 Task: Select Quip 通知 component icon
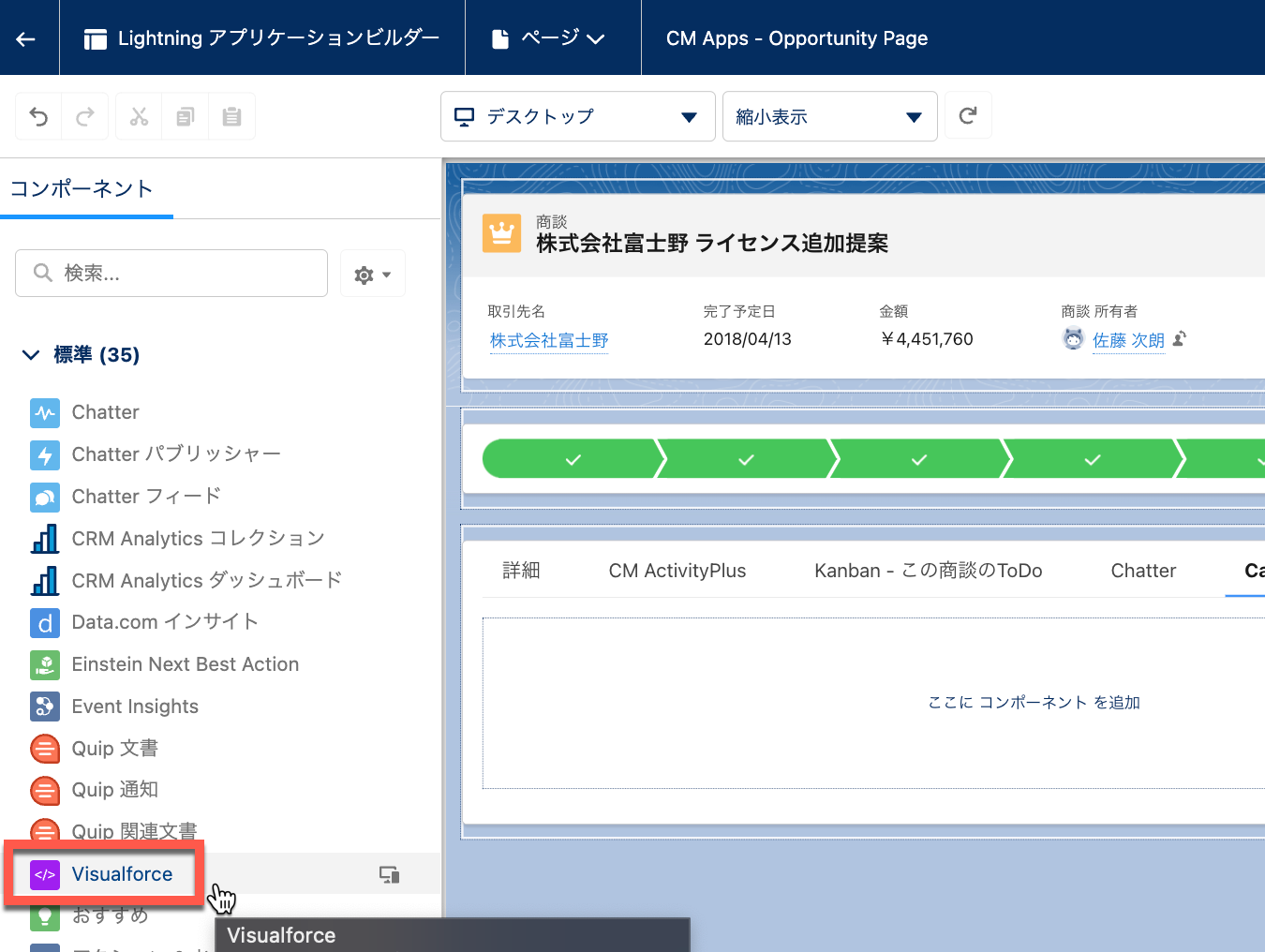point(45,790)
